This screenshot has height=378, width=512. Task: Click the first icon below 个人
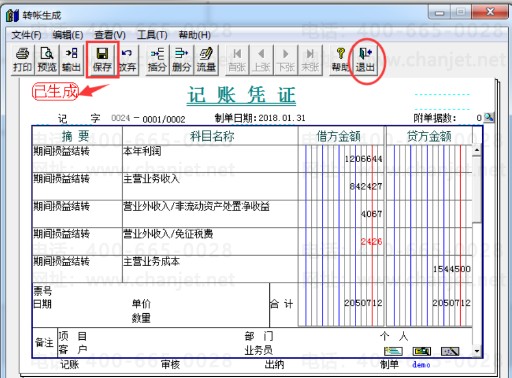tap(393, 351)
